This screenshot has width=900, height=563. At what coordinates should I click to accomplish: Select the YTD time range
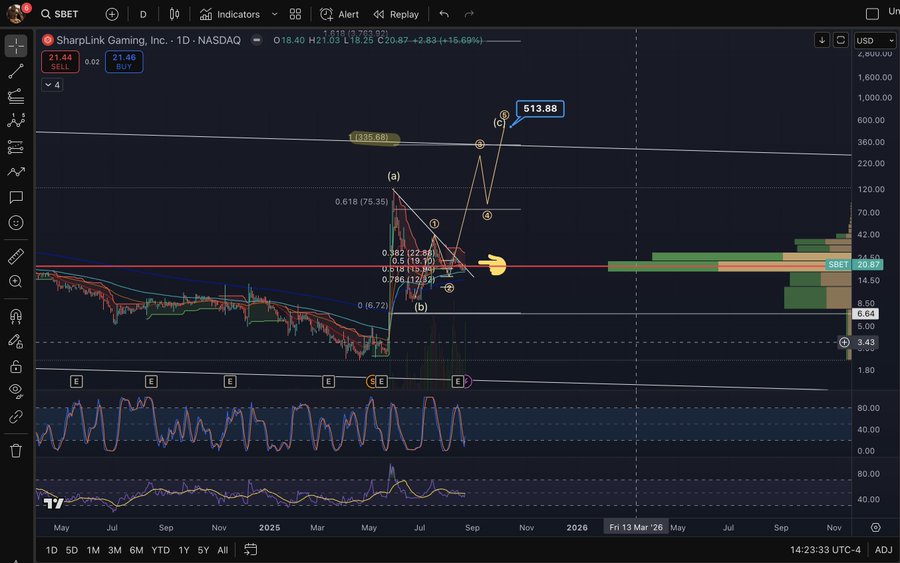(161, 550)
